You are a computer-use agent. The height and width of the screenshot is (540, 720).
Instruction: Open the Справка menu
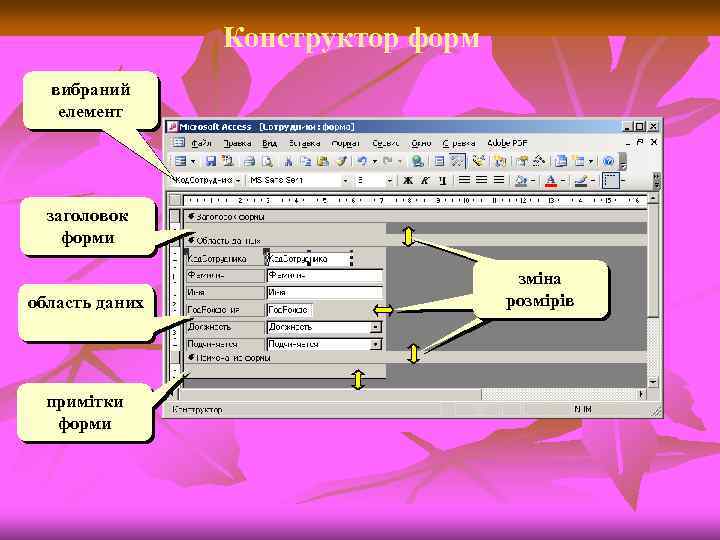tap(459, 143)
